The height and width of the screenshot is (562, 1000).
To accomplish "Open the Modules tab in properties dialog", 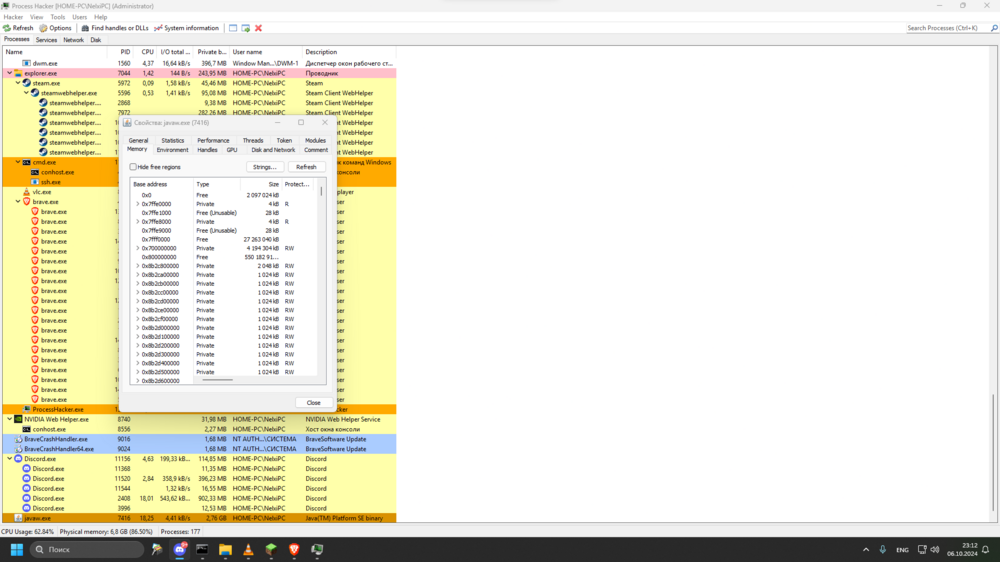I will click(315, 140).
